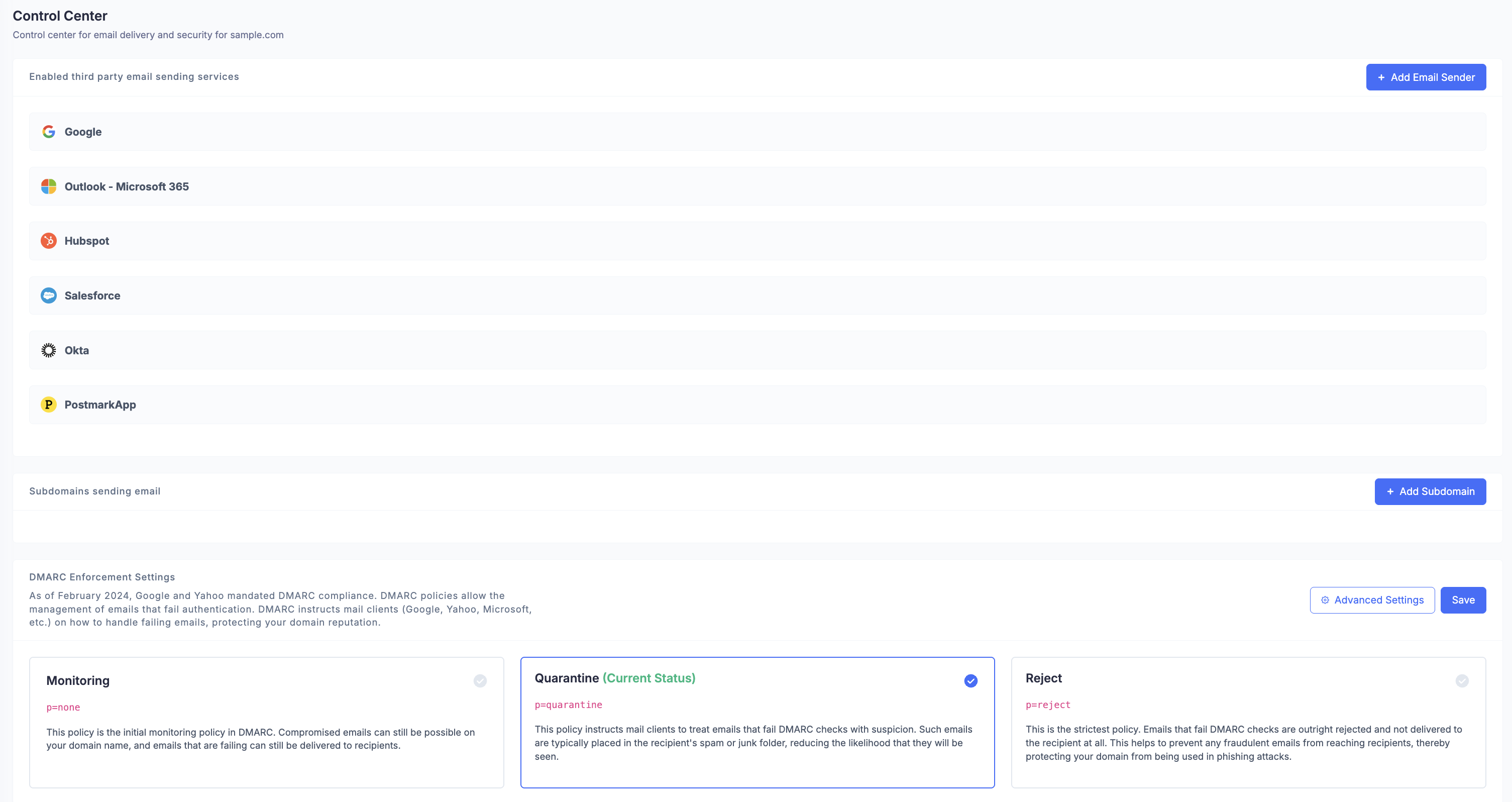Viewport: 1512px width, 802px height.
Task: Expand the Google sender row
Action: tap(757, 132)
